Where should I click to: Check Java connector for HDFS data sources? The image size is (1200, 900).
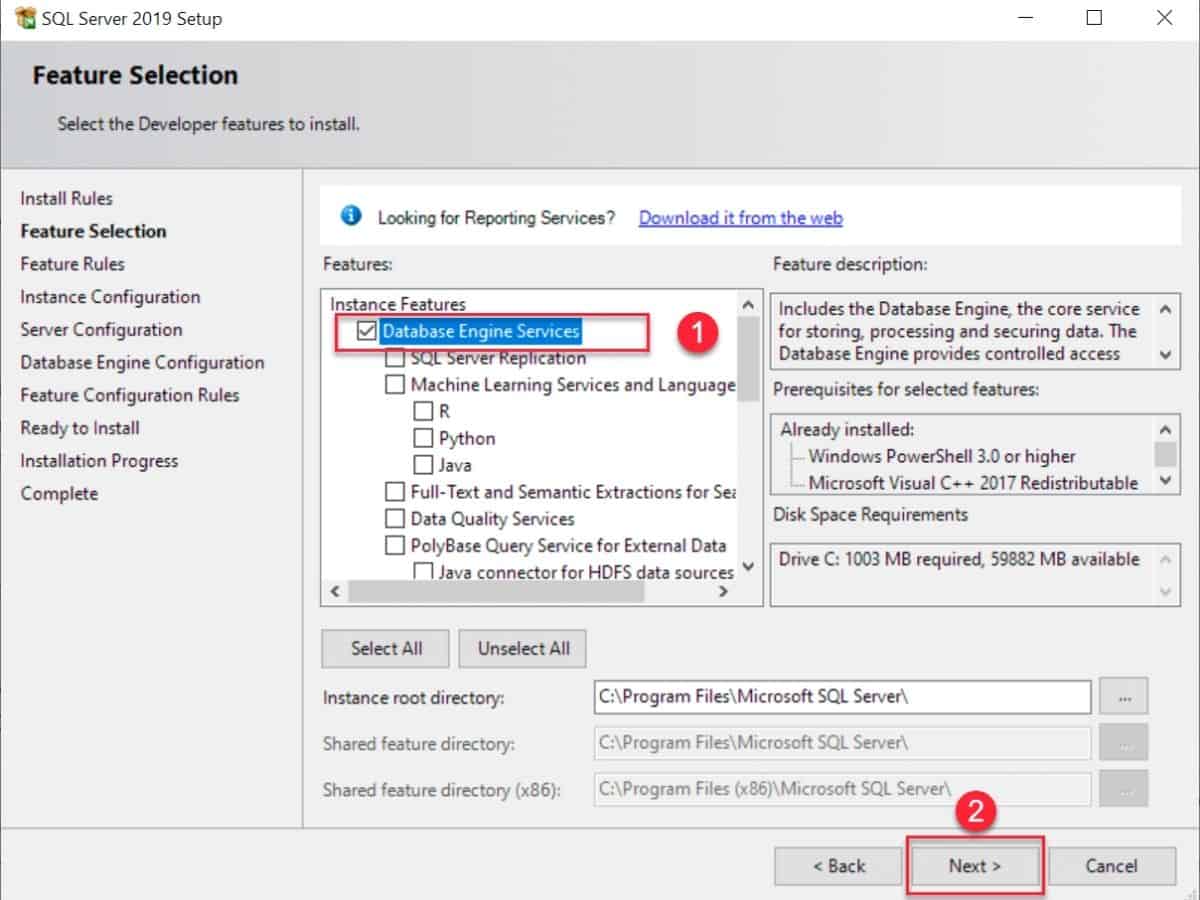[423, 572]
